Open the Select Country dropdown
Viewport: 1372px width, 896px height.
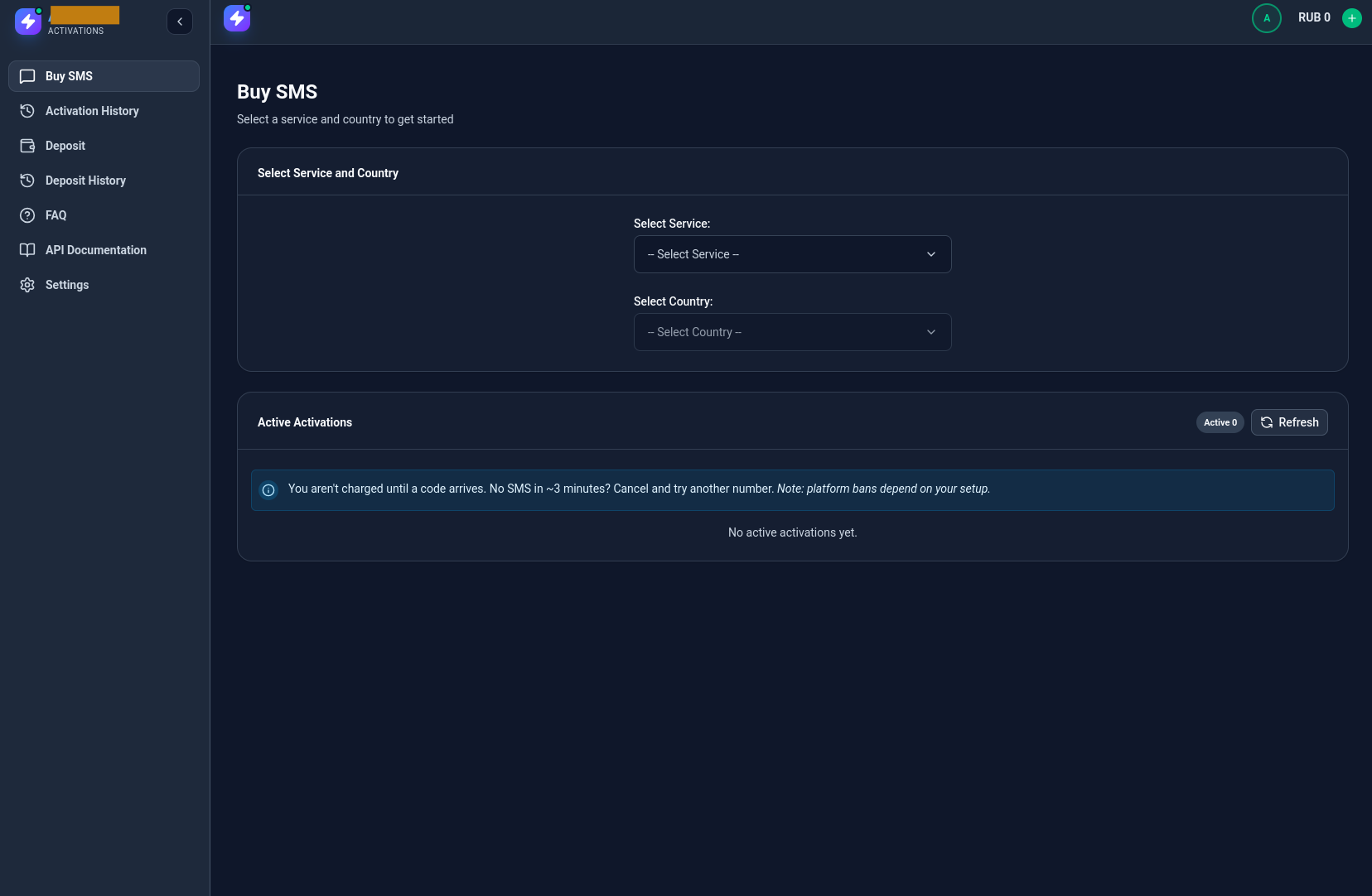click(792, 332)
